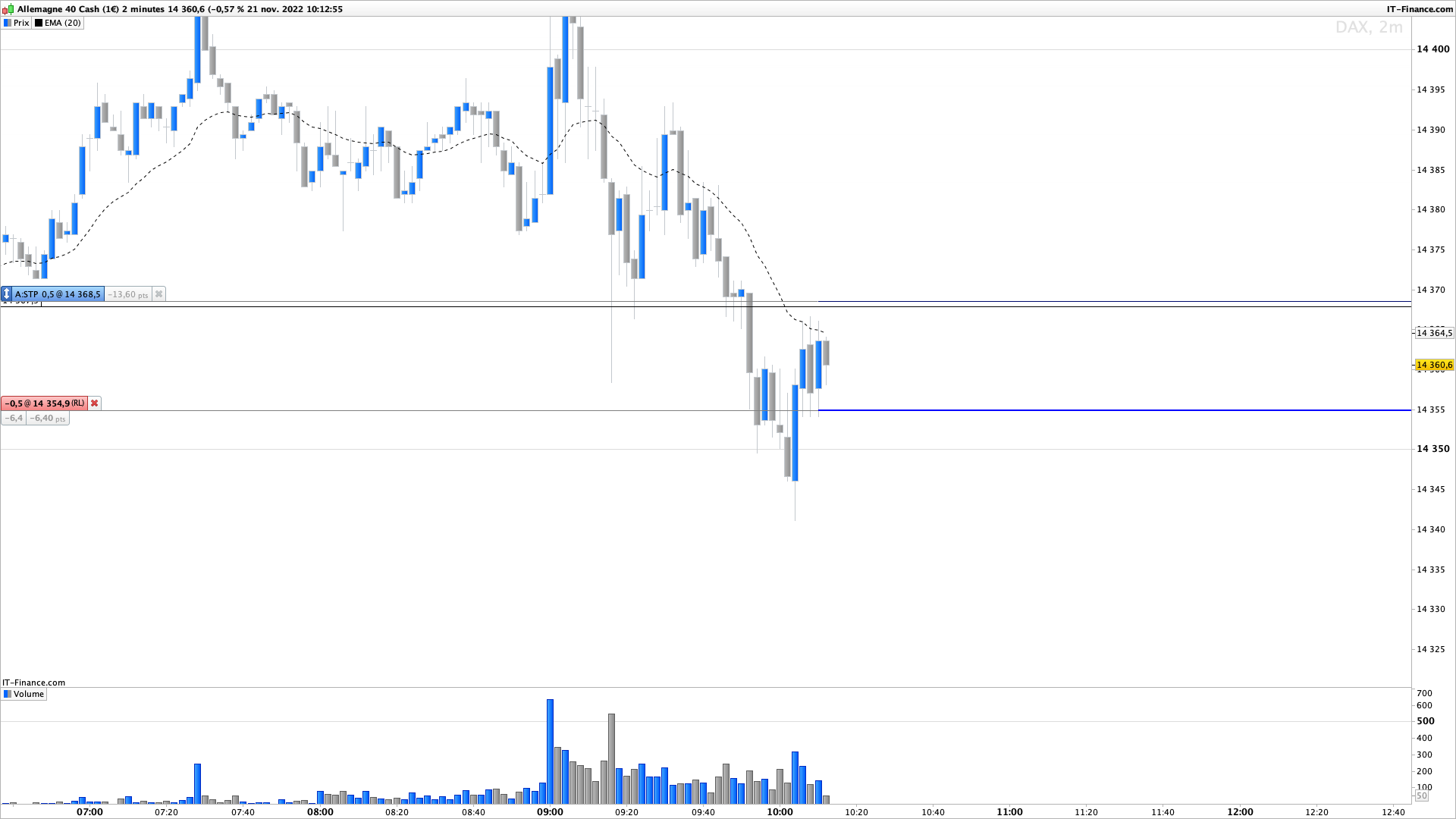Close the position with the red X
The image size is (1456, 819).
[x=95, y=403]
